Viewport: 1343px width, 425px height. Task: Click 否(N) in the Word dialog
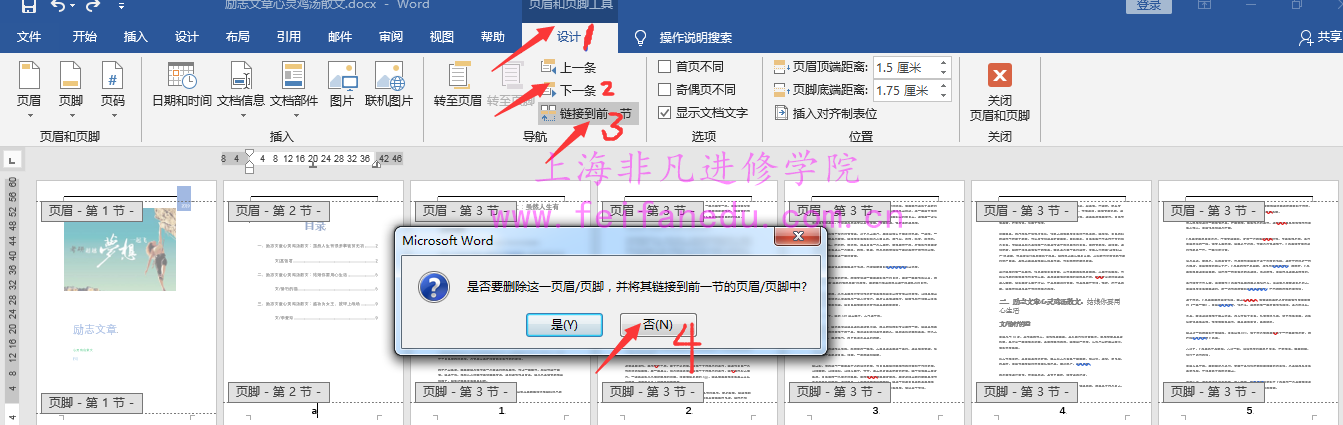(658, 325)
